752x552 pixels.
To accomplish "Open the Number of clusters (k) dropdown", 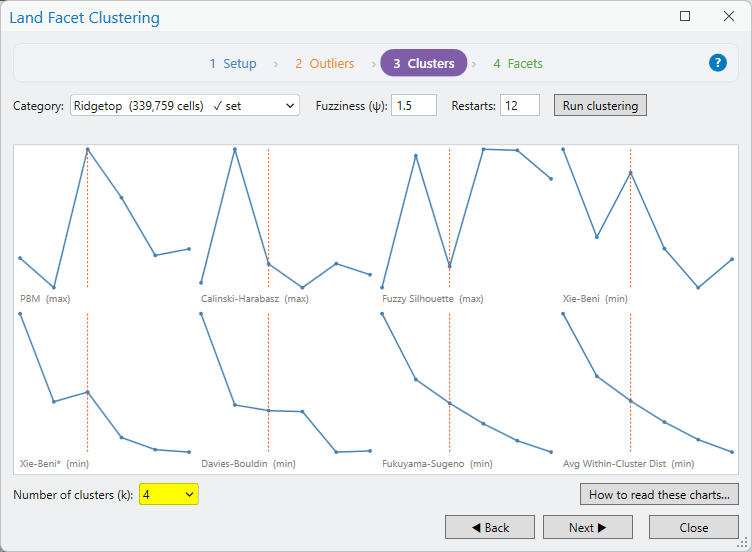I will coord(168,494).
